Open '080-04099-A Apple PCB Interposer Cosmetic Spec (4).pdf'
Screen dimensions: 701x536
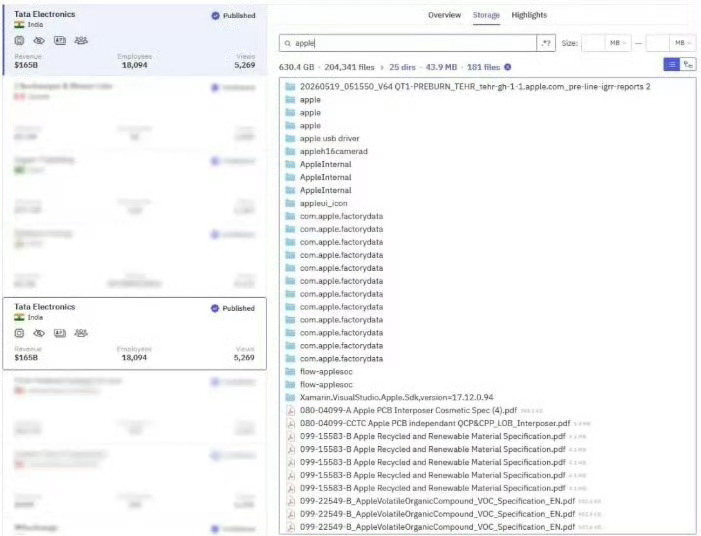coord(408,410)
